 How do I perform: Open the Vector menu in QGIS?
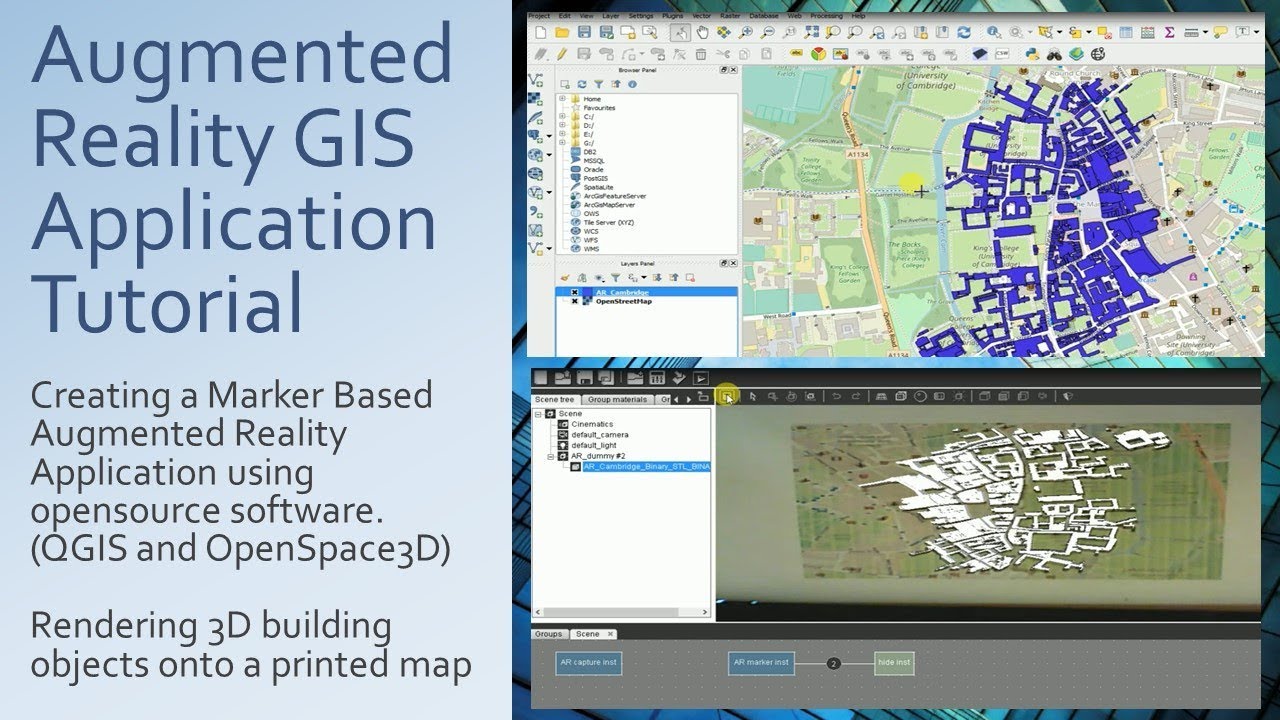coord(702,16)
